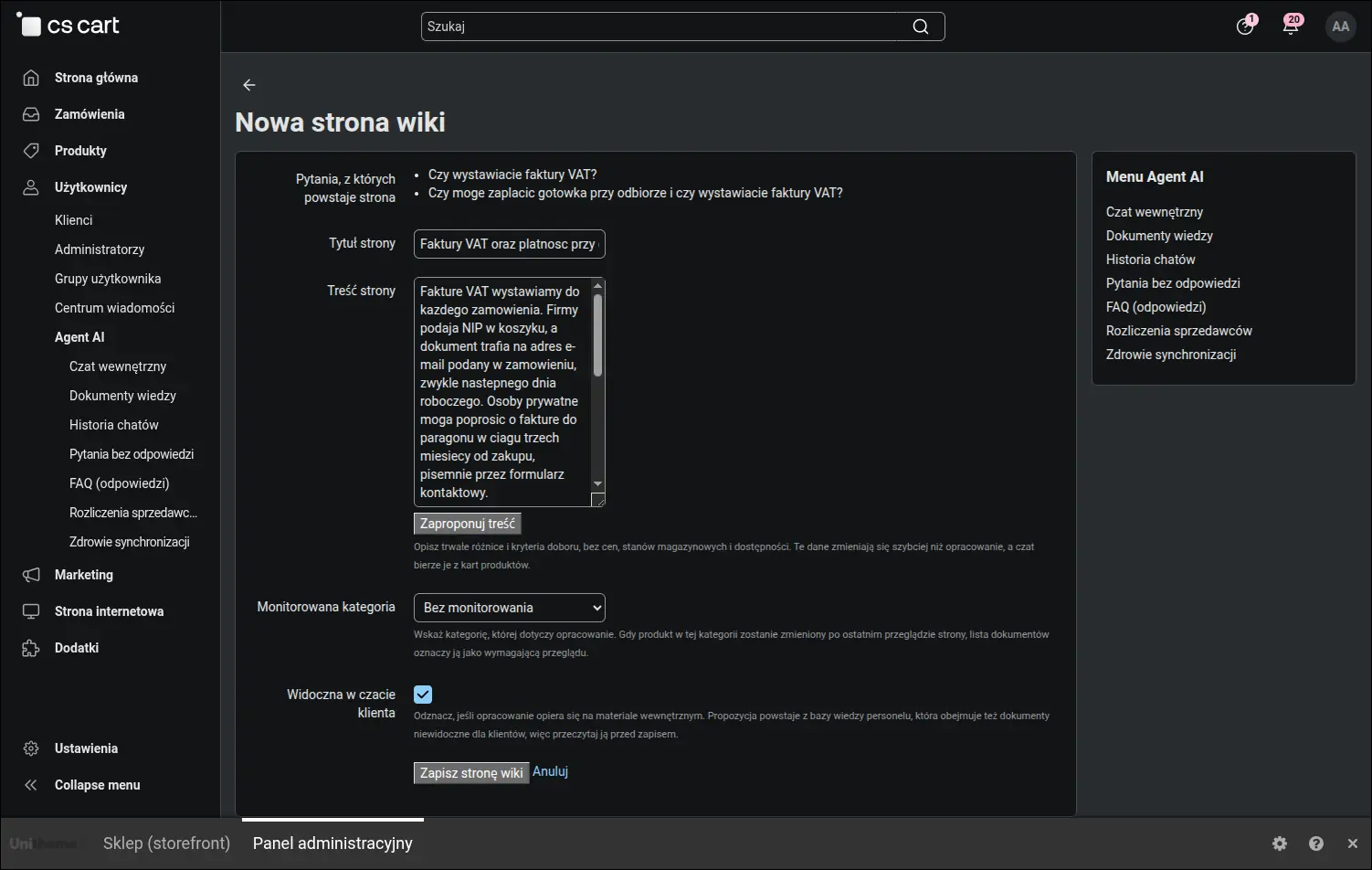This screenshot has height=870, width=1372.
Task: Click the Zamówienia inbox icon
Action: pyautogui.click(x=31, y=114)
